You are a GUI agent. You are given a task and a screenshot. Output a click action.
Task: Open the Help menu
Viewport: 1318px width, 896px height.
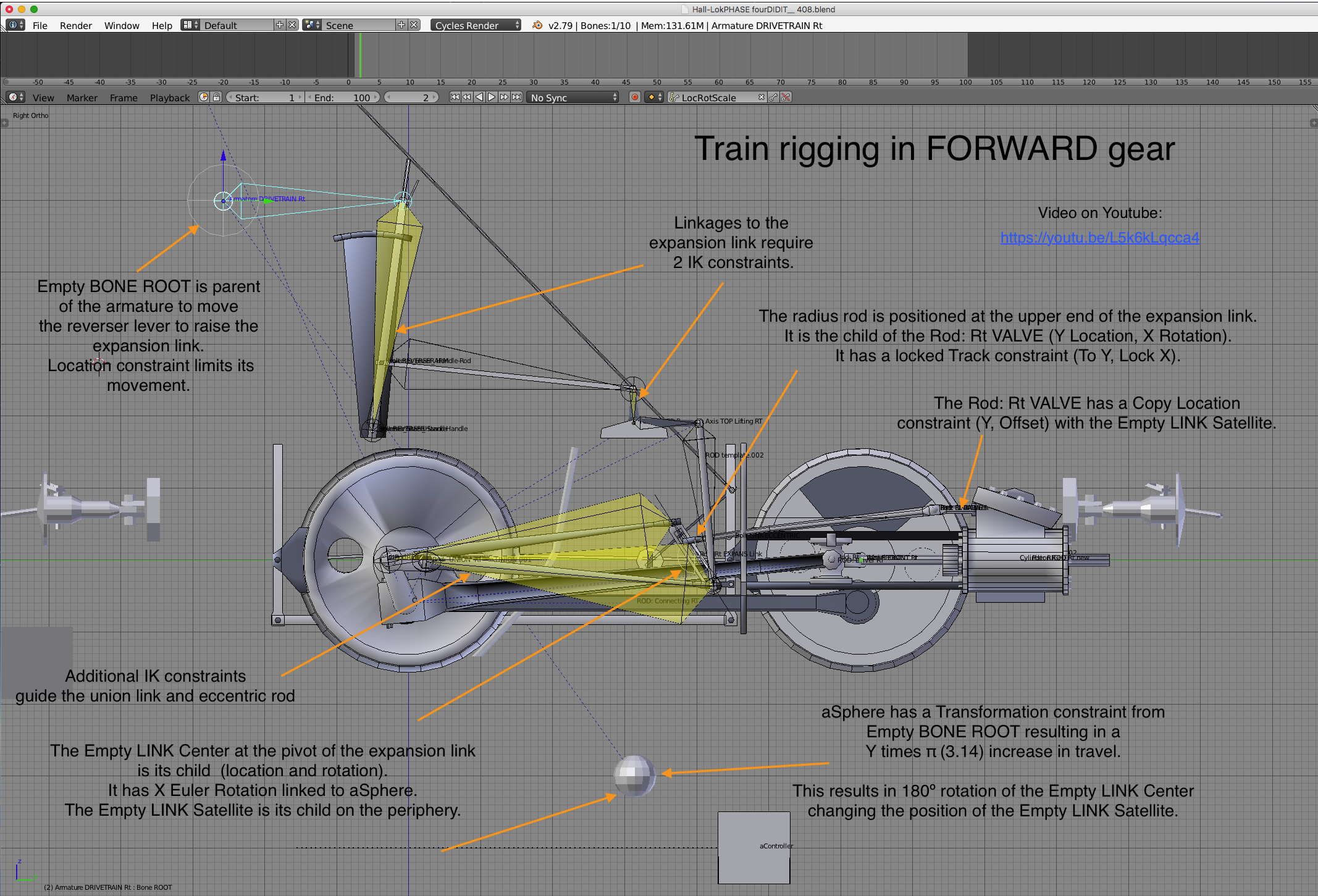click(x=162, y=25)
